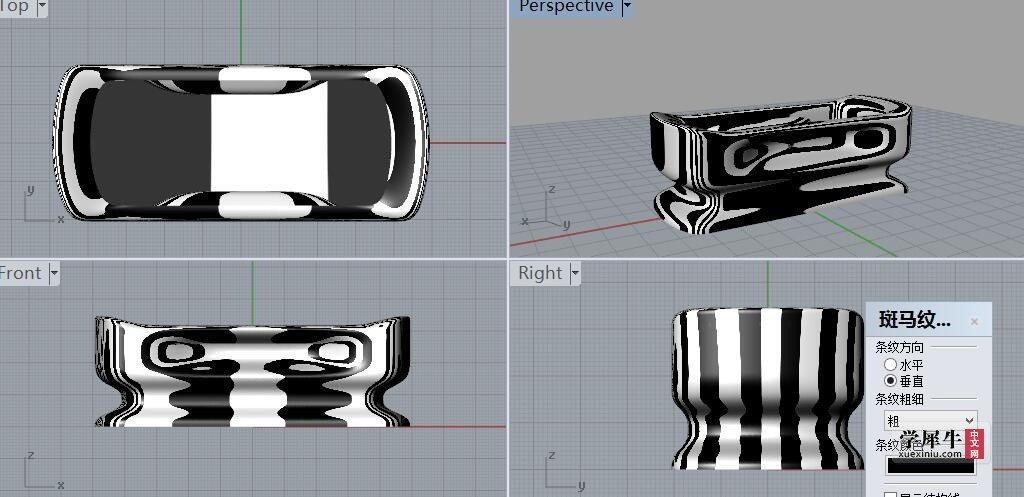Select the zebra-striped model in Top viewport
Image resolution: width=1024 pixels, height=497 pixels.
click(x=241, y=142)
